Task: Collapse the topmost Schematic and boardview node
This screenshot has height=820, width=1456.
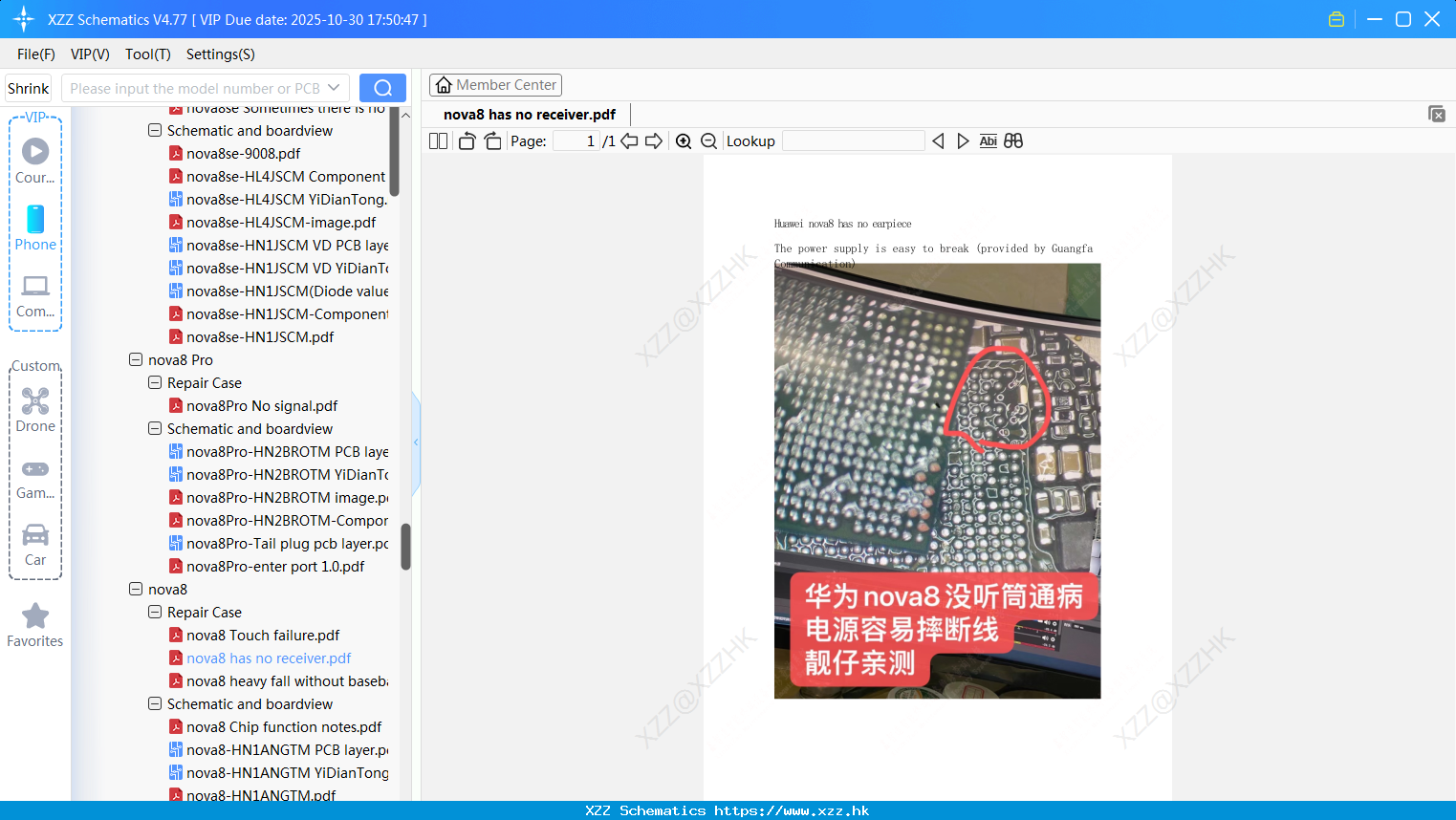Action: coord(155,131)
